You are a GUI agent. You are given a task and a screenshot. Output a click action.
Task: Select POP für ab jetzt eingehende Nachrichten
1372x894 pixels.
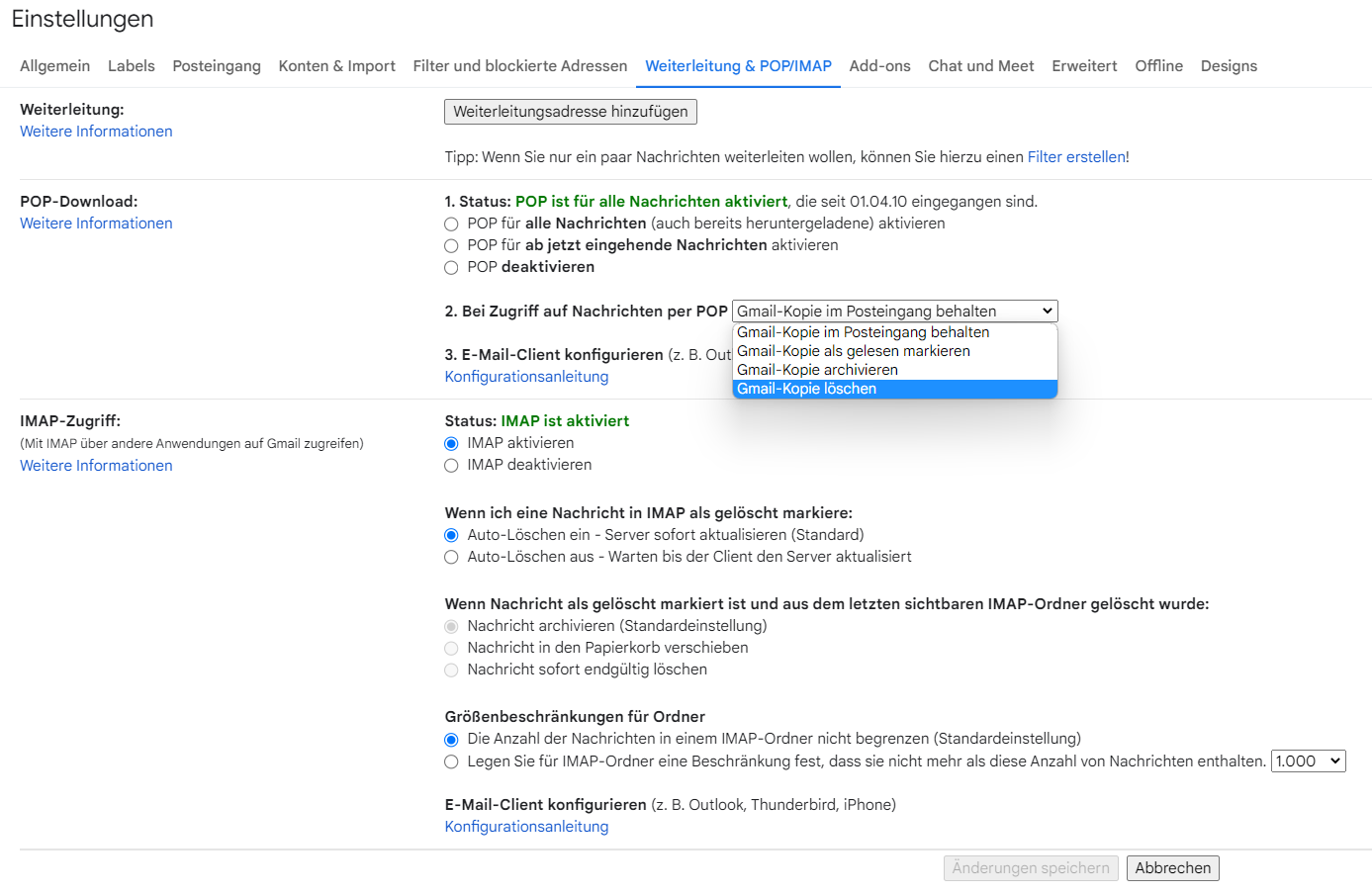451,246
